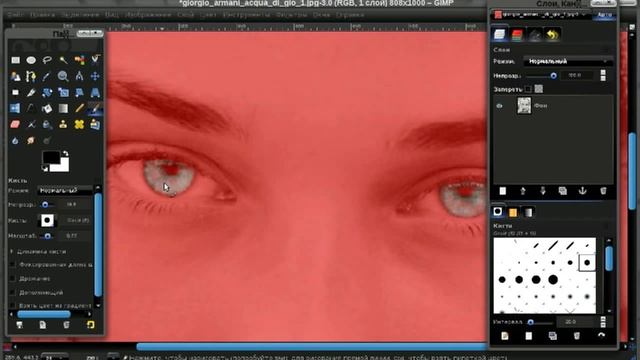
Task: Open the layer mode 'Нормальный' dropdown
Action: 568,62
